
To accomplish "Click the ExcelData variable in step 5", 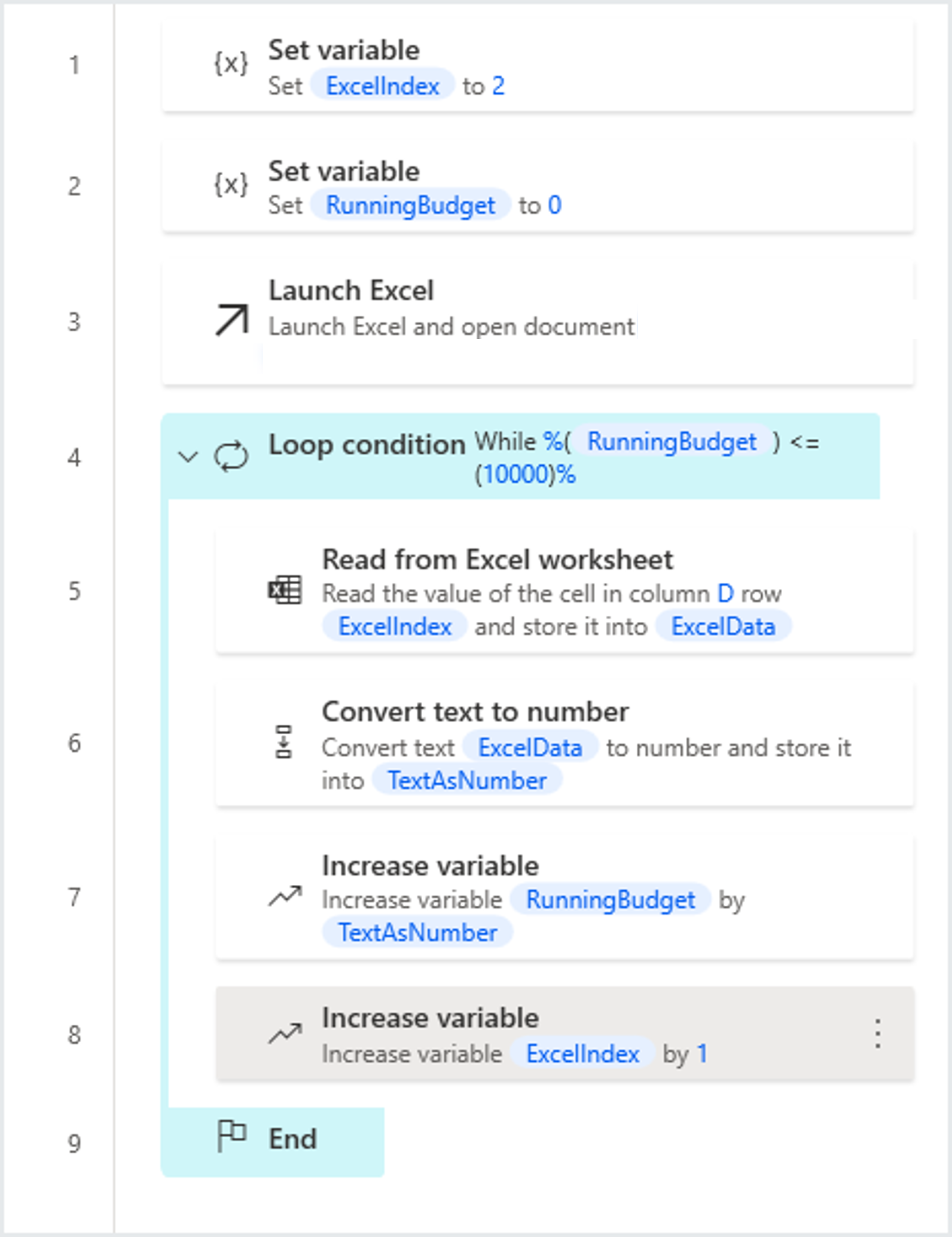I will coord(725,627).
